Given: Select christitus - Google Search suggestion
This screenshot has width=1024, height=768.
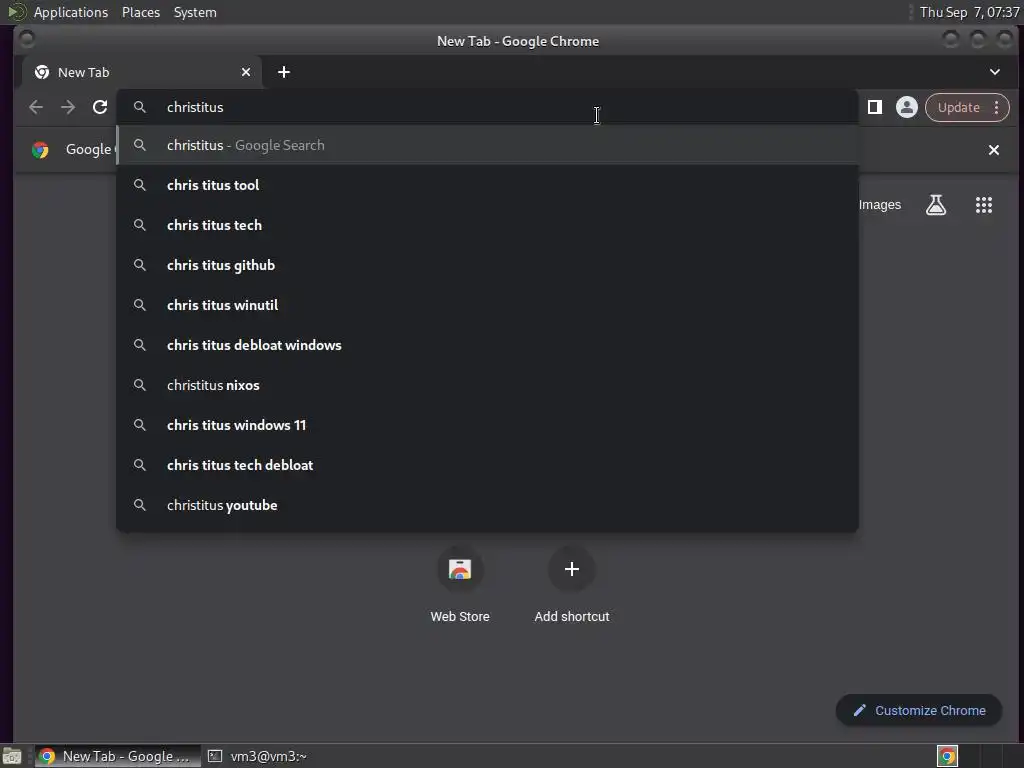Looking at the screenshot, I should pos(487,145).
